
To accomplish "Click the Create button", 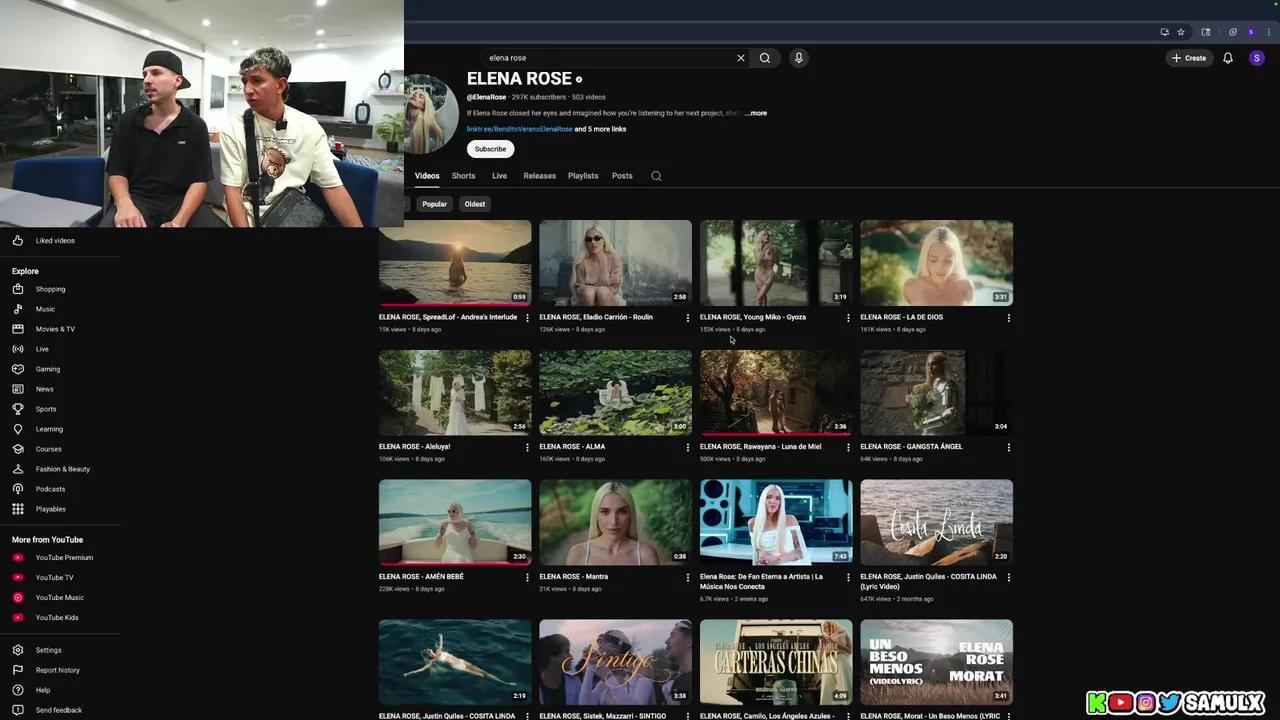I will pyautogui.click(x=1189, y=58).
